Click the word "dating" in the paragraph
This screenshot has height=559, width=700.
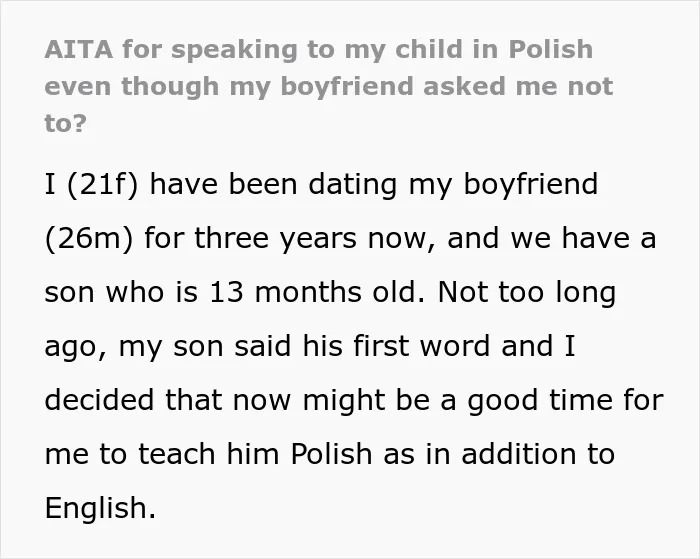353,184
